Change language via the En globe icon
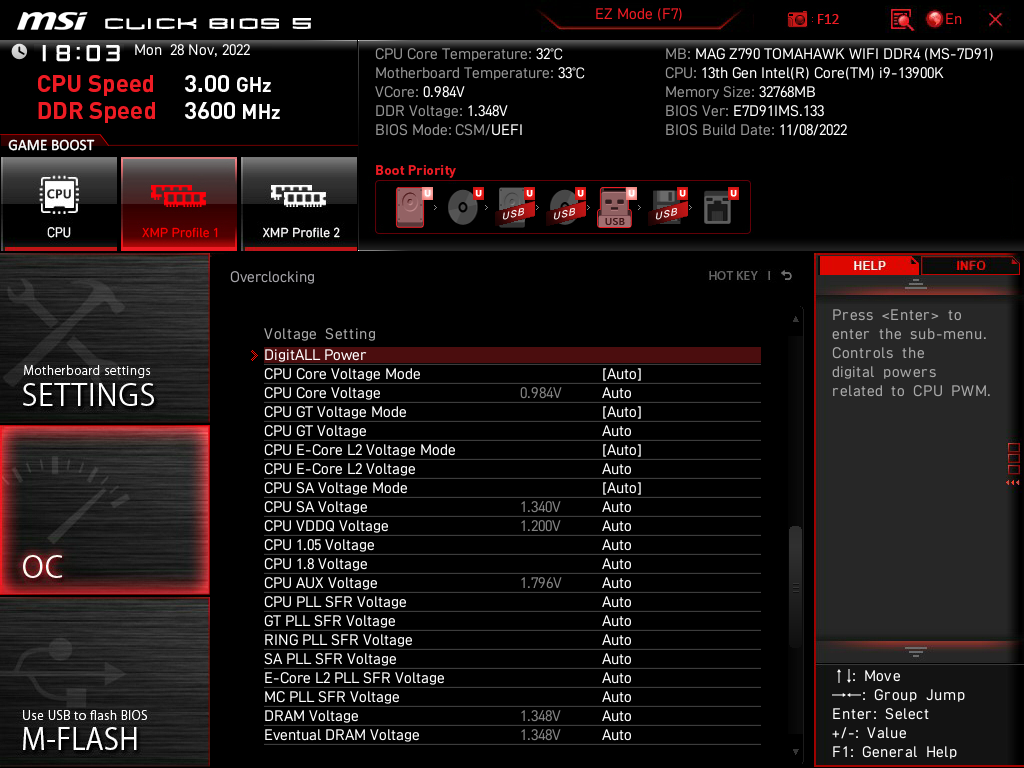This screenshot has width=1024, height=768. point(944,20)
